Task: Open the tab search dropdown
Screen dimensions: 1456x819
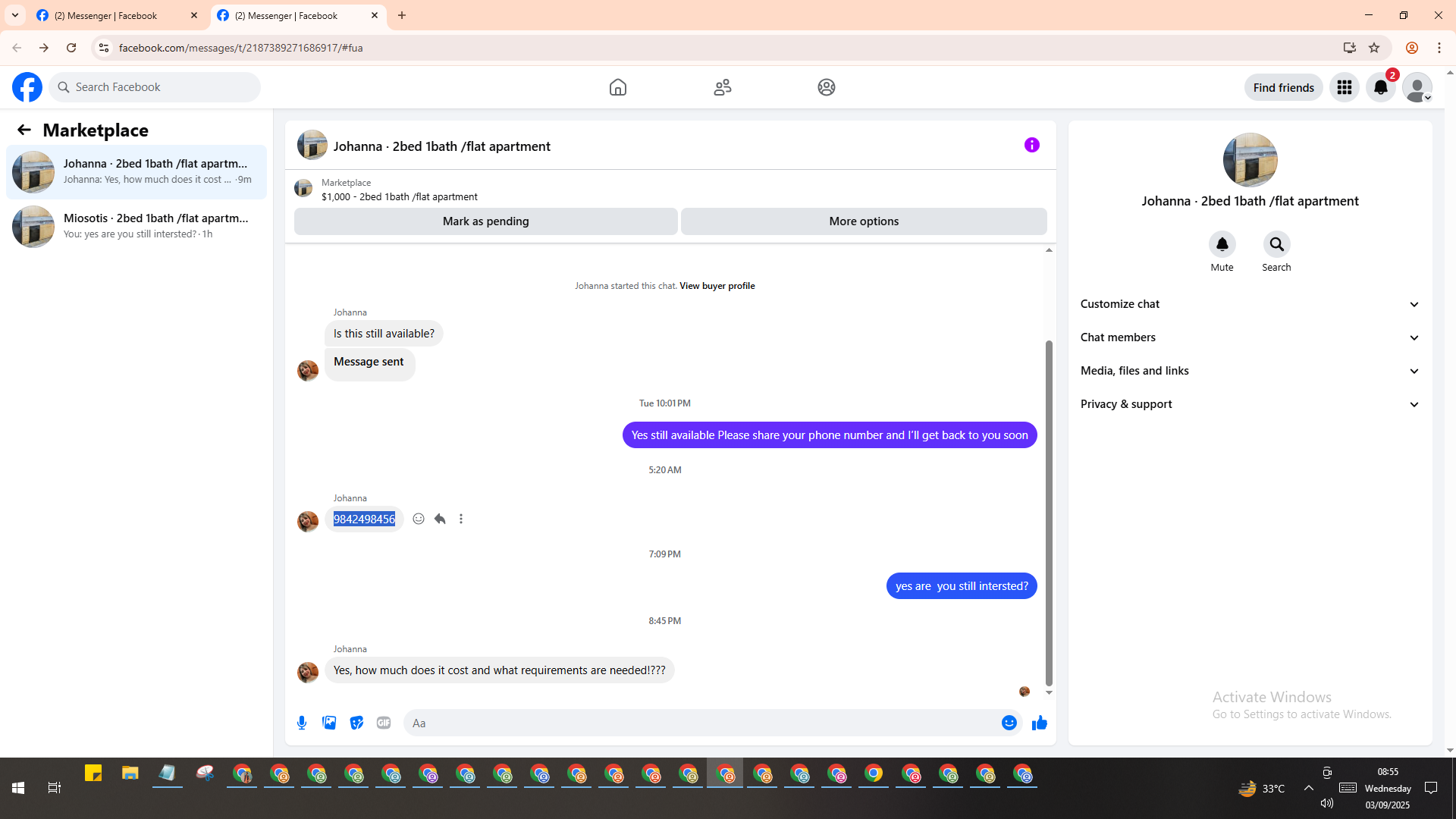Action: 15,15
